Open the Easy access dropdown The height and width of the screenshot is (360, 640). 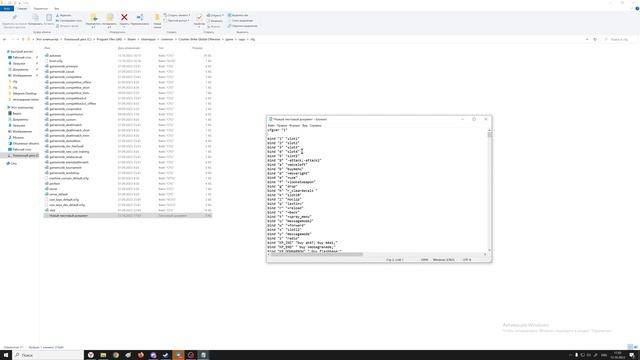[x=177, y=20]
